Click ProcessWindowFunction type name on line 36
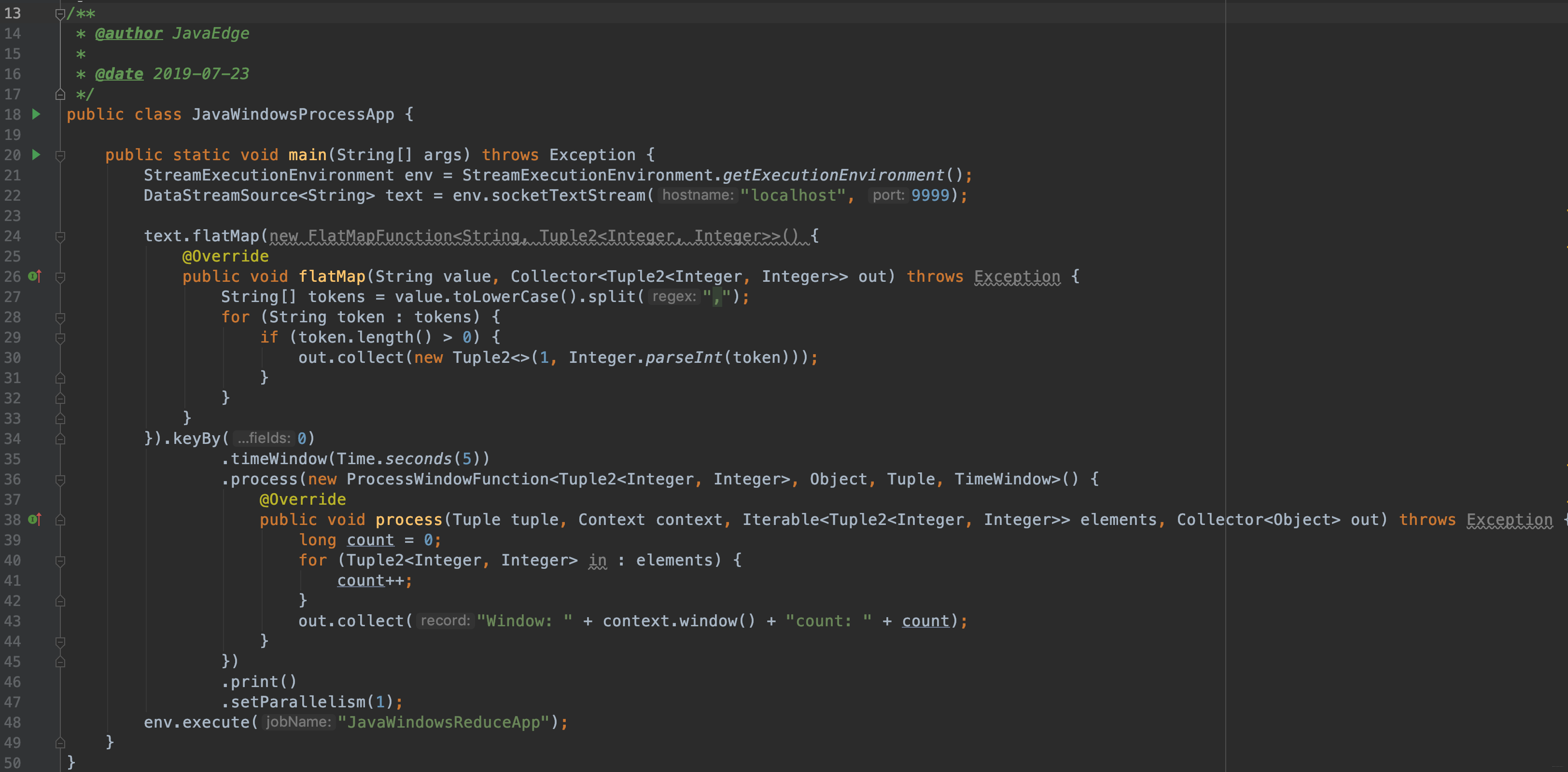 click(x=448, y=480)
